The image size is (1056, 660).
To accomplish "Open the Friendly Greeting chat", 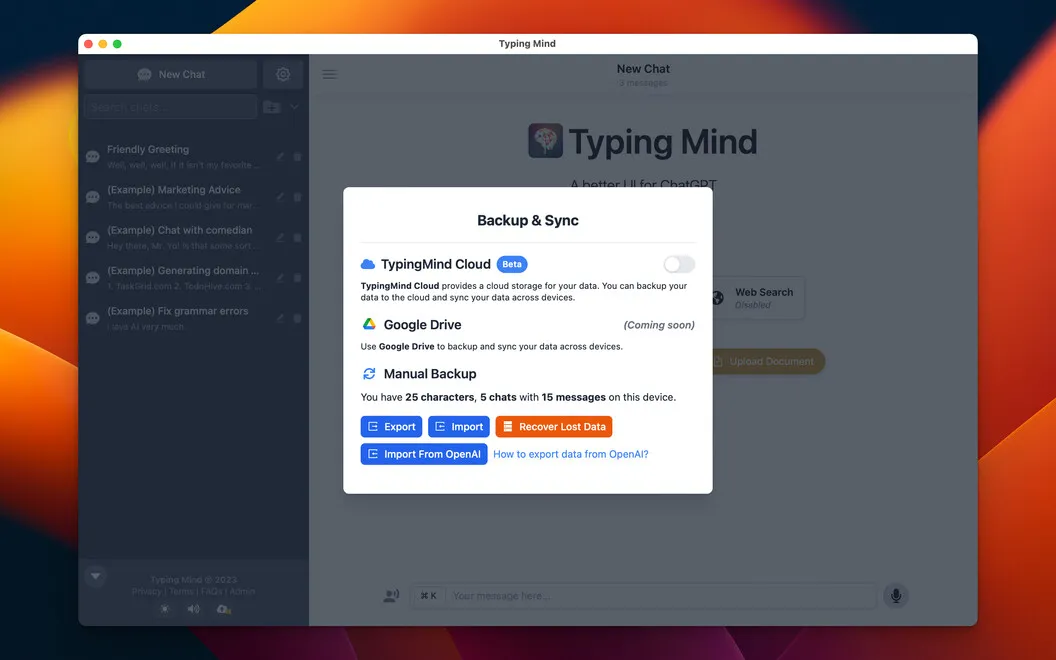I will pyautogui.click(x=194, y=156).
